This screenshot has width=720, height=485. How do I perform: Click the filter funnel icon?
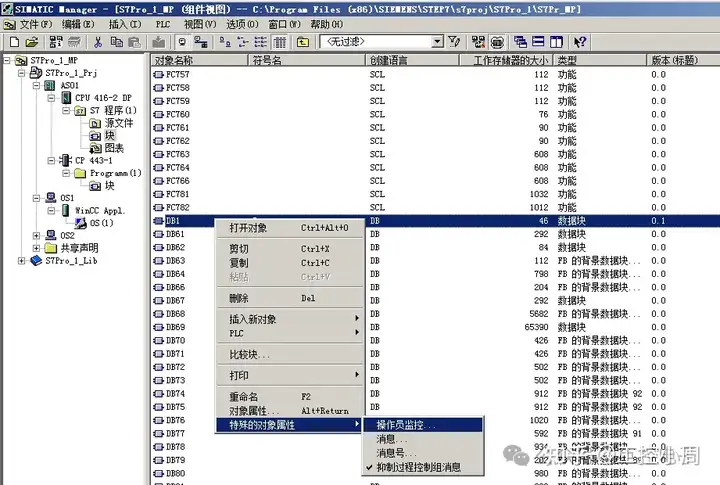coord(454,42)
